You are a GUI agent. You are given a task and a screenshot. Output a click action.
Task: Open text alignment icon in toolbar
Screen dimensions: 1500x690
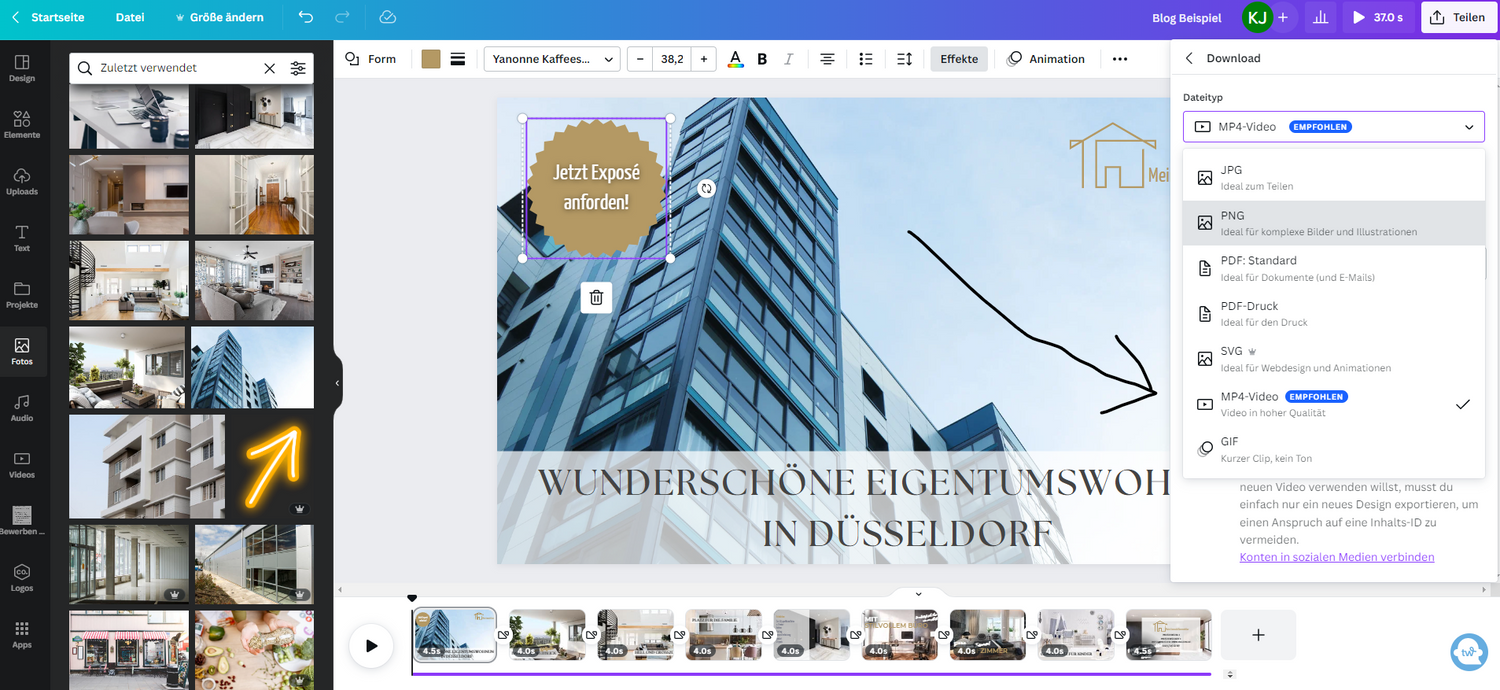(x=827, y=59)
